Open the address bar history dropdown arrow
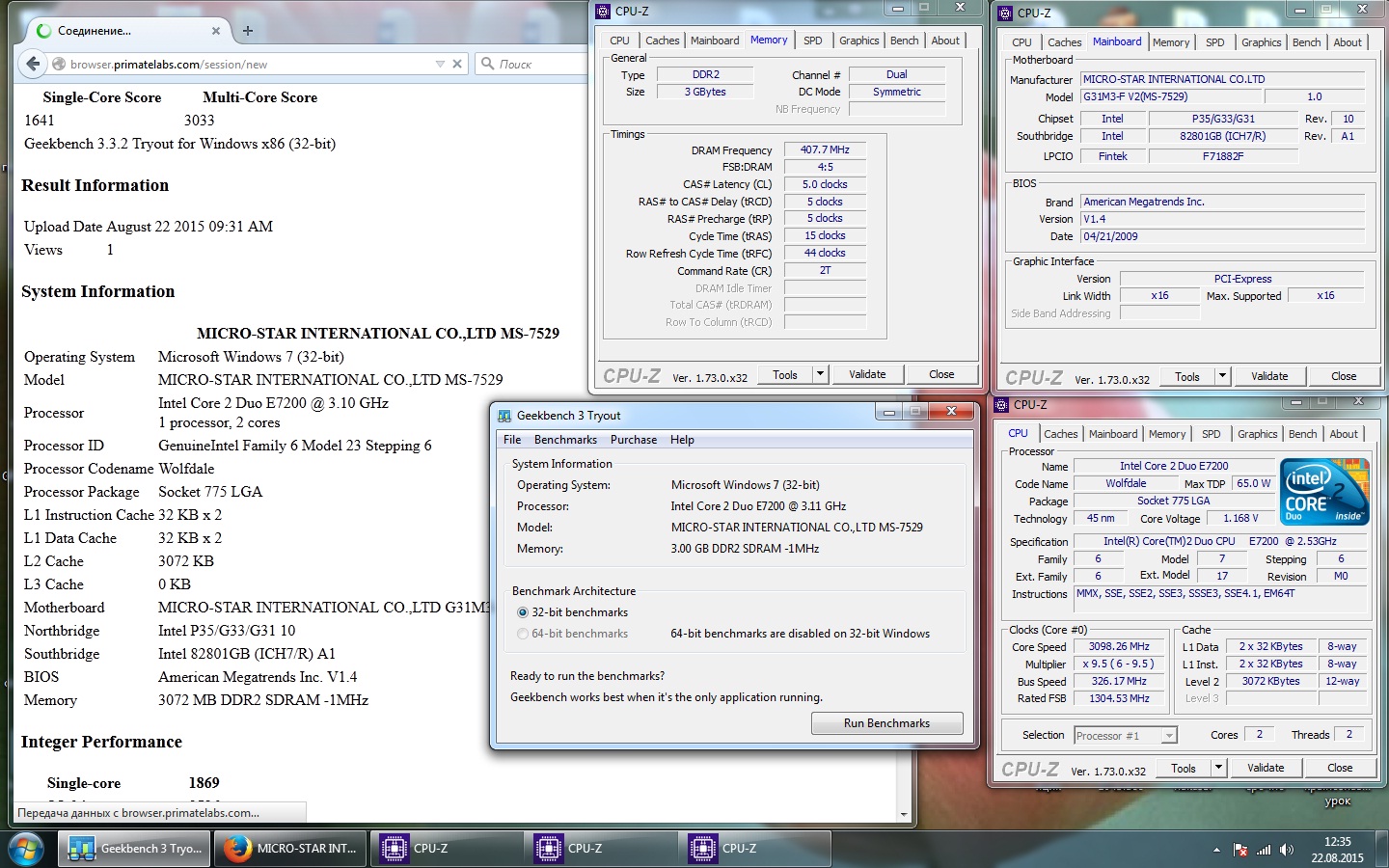The image size is (1389, 868). pyautogui.click(x=440, y=64)
